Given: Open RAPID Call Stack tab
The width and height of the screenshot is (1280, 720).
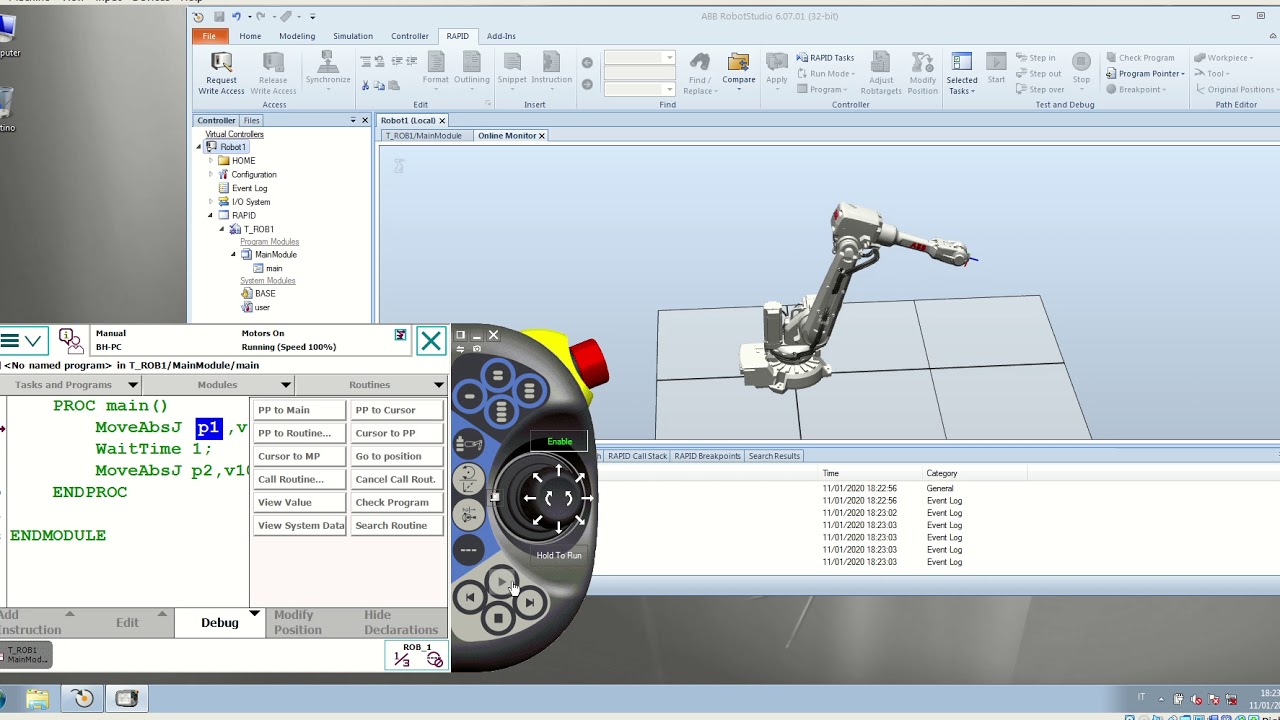Looking at the screenshot, I should pyautogui.click(x=637, y=456).
